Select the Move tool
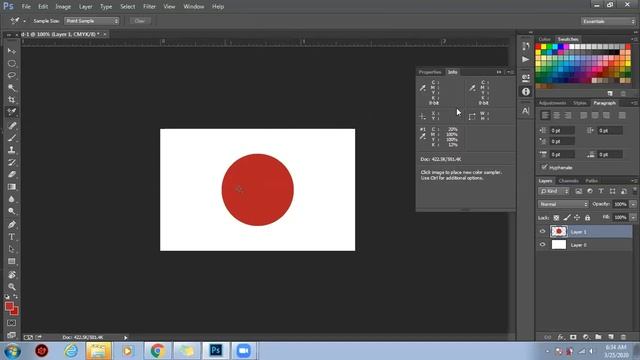Screen dimensions: 640x360 point(11,51)
